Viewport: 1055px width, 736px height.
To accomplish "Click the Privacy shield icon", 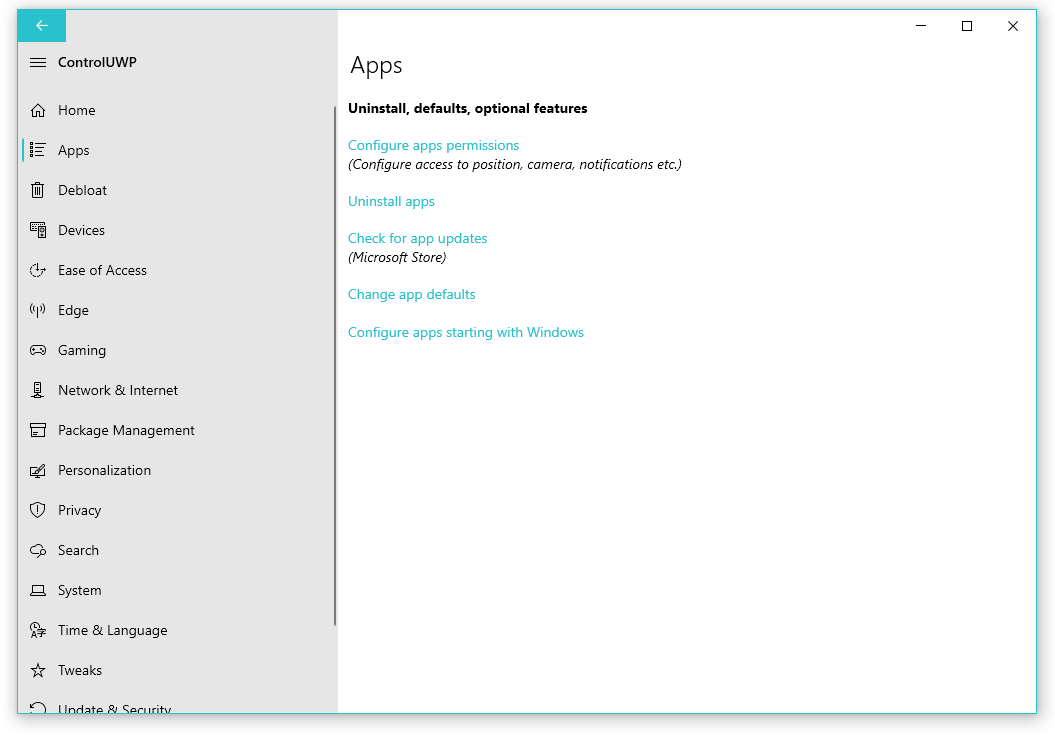I will pos(38,510).
